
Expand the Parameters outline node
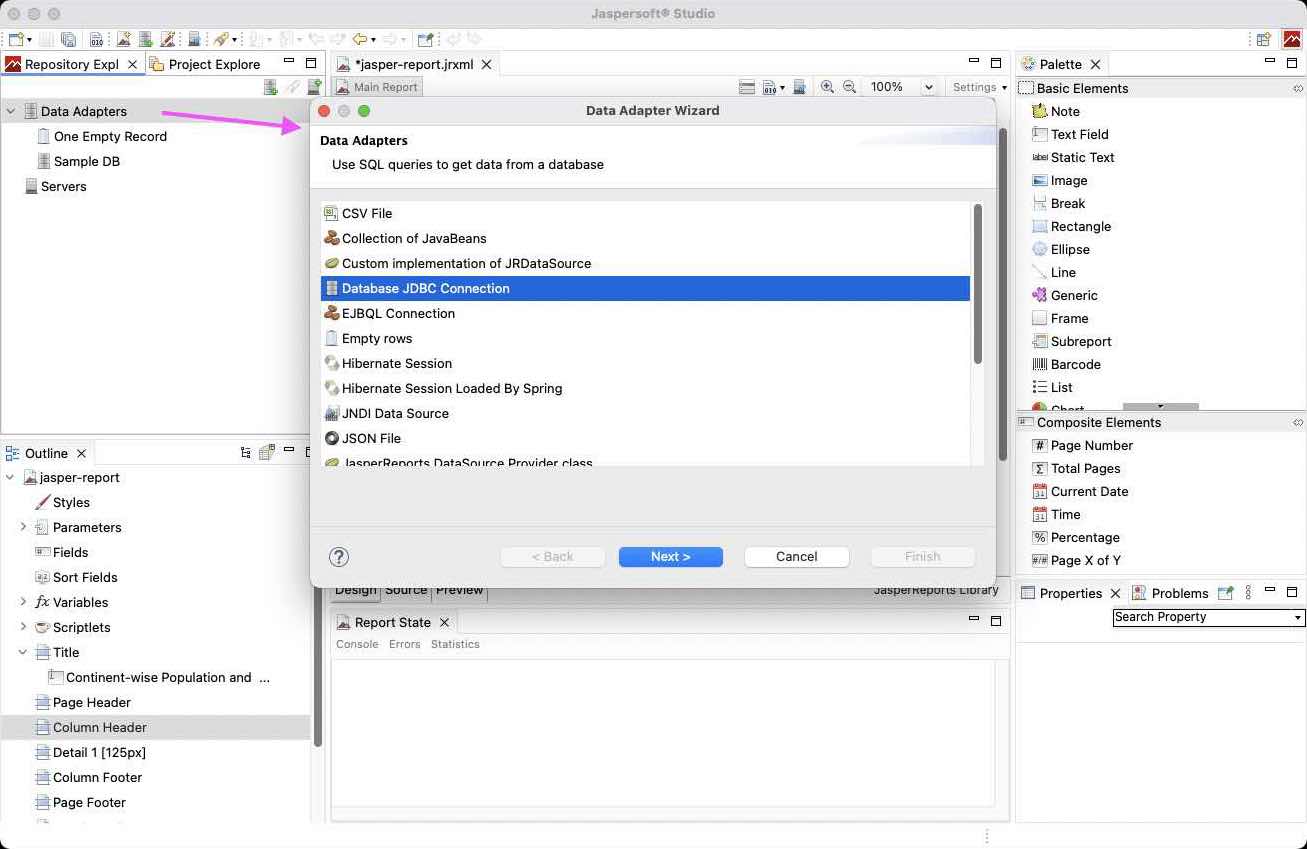pos(23,527)
